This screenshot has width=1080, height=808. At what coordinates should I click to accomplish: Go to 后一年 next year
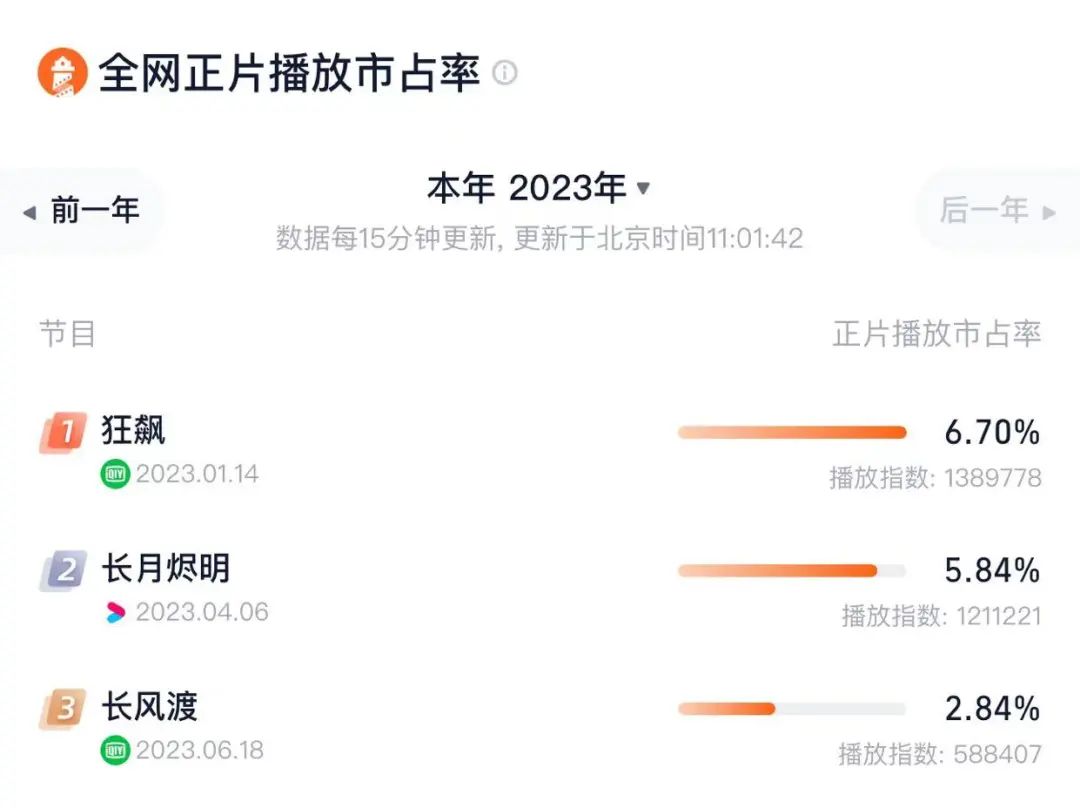(996, 211)
